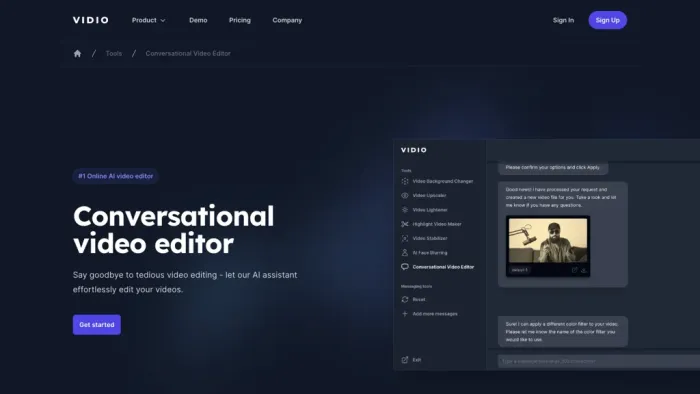
Task: Click the Exit icon in sidebar
Action: coord(405,360)
